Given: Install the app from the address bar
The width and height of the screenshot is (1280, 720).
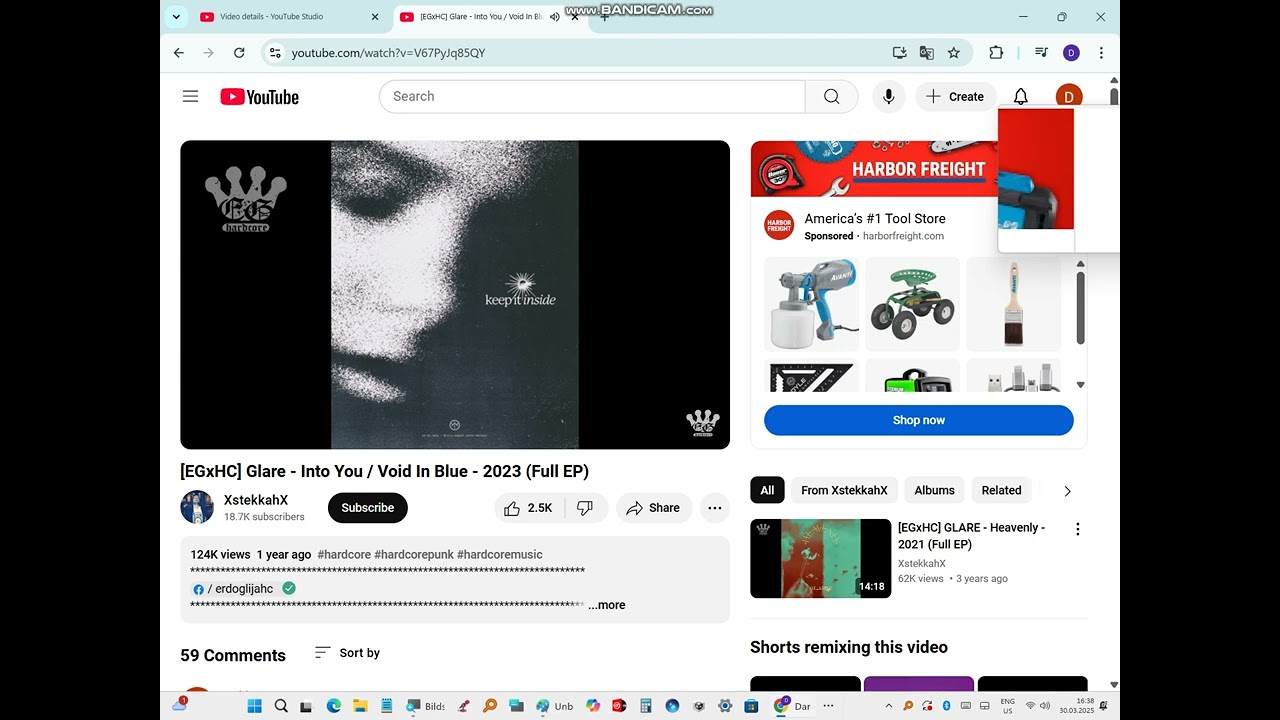Looking at the screenshot, I should click(899, 53).
